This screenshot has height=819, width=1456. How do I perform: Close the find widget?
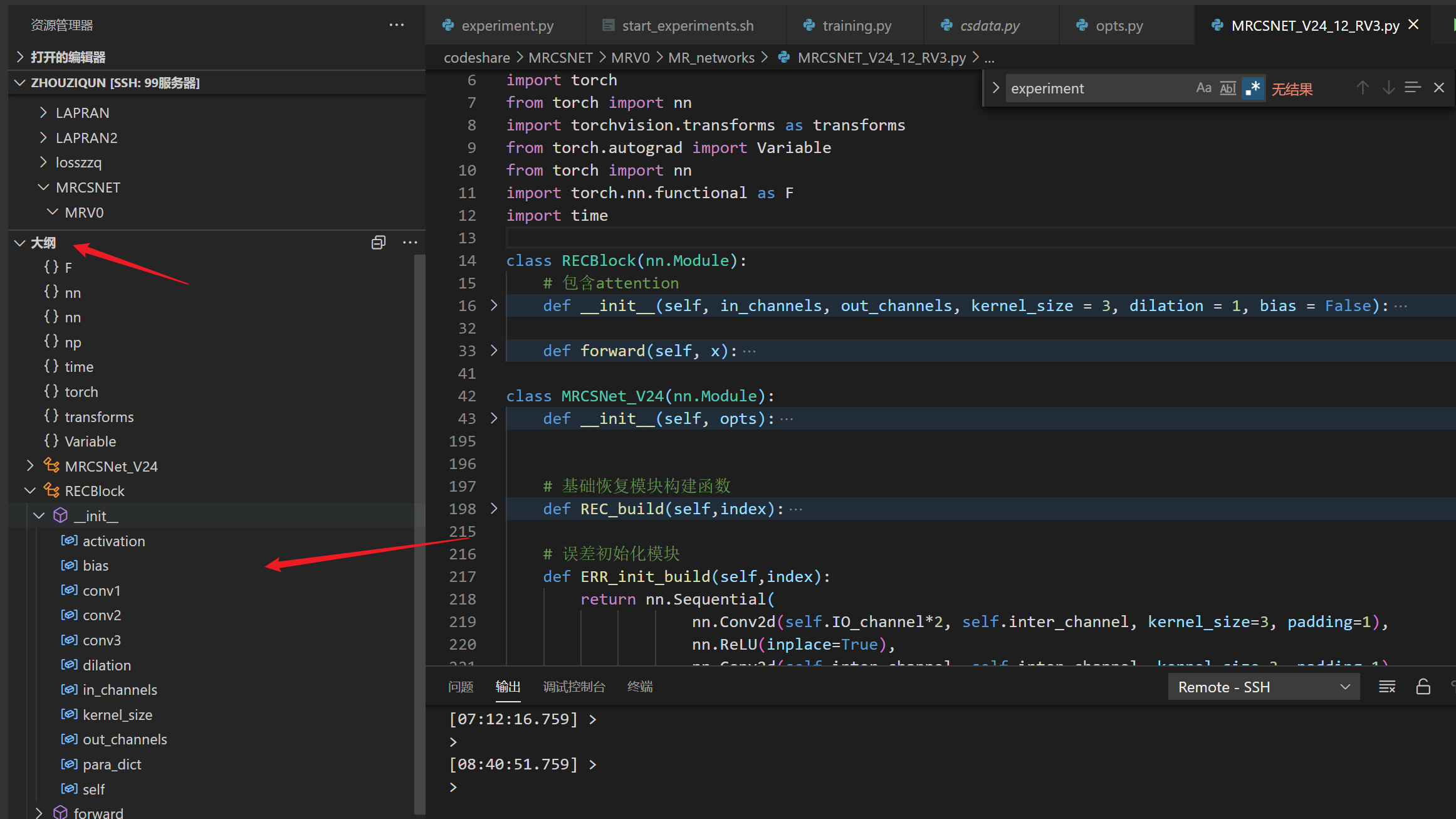1439,88
